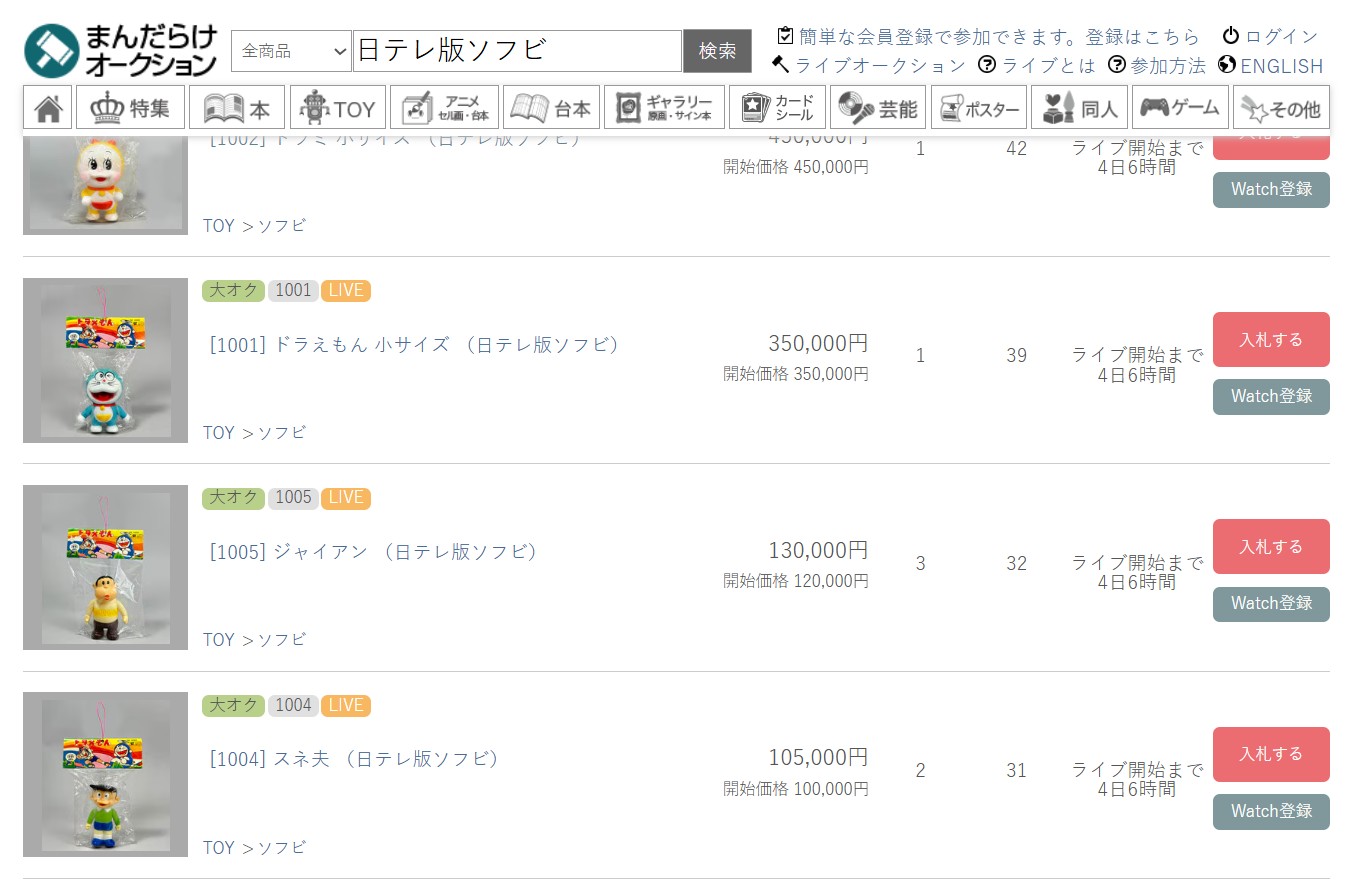Open the ポスター menu item
1366x892 pixels.
979,108
